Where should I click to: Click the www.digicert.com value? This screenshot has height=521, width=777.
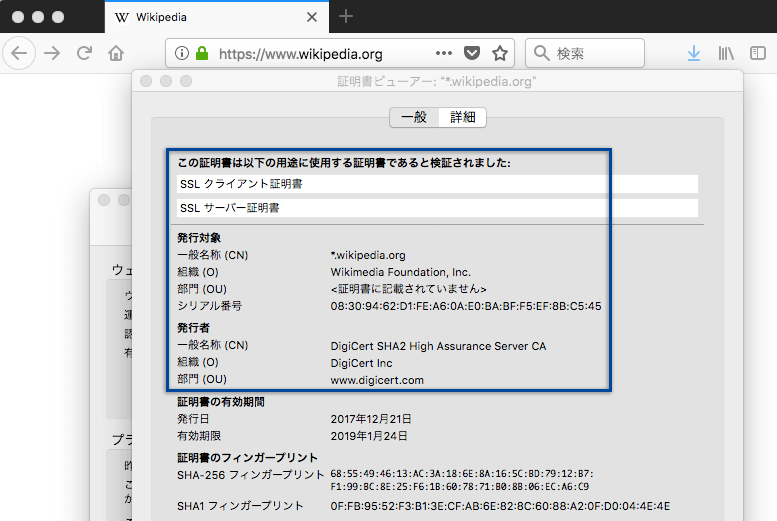[377, 380]
